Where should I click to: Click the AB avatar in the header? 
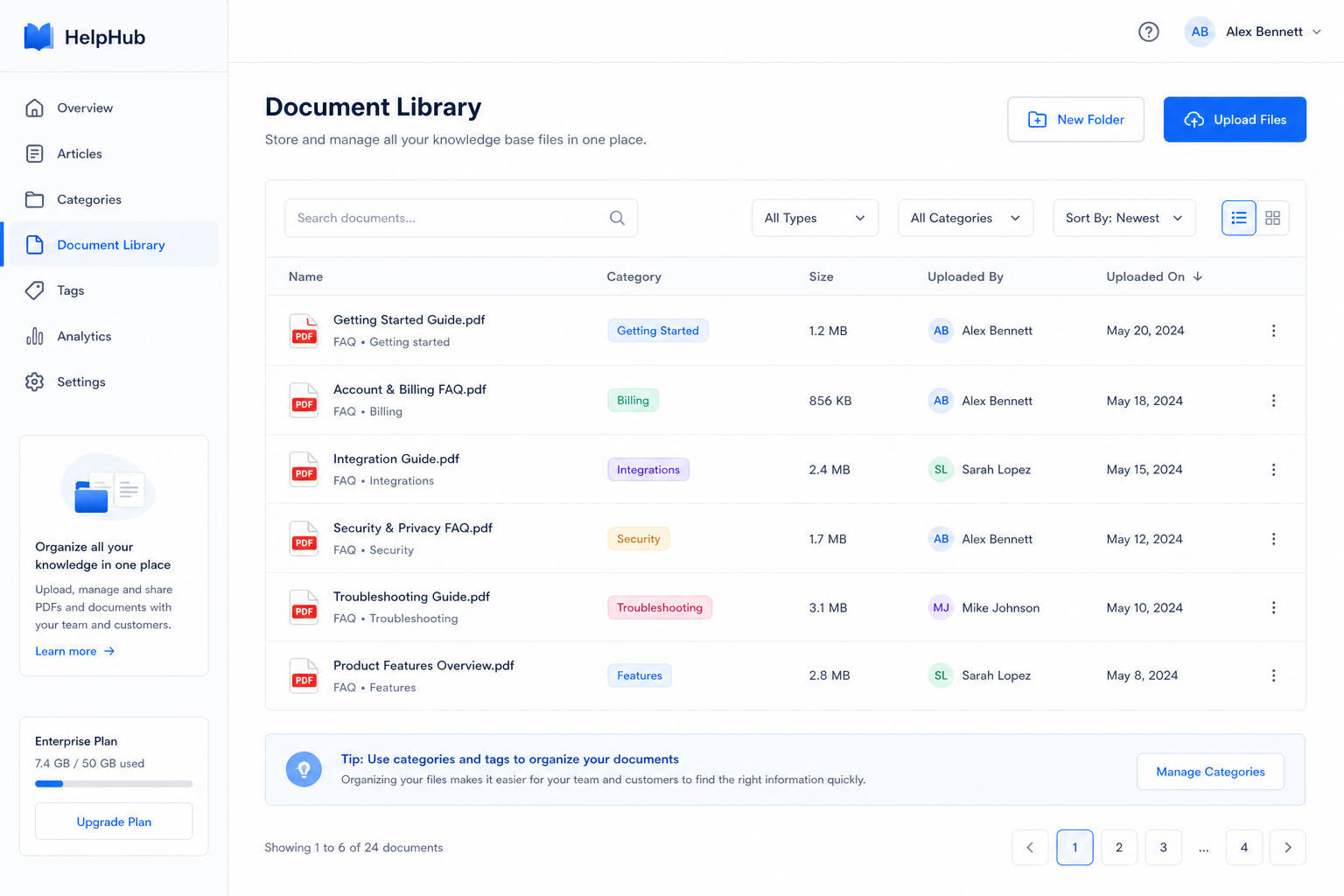1200,31
